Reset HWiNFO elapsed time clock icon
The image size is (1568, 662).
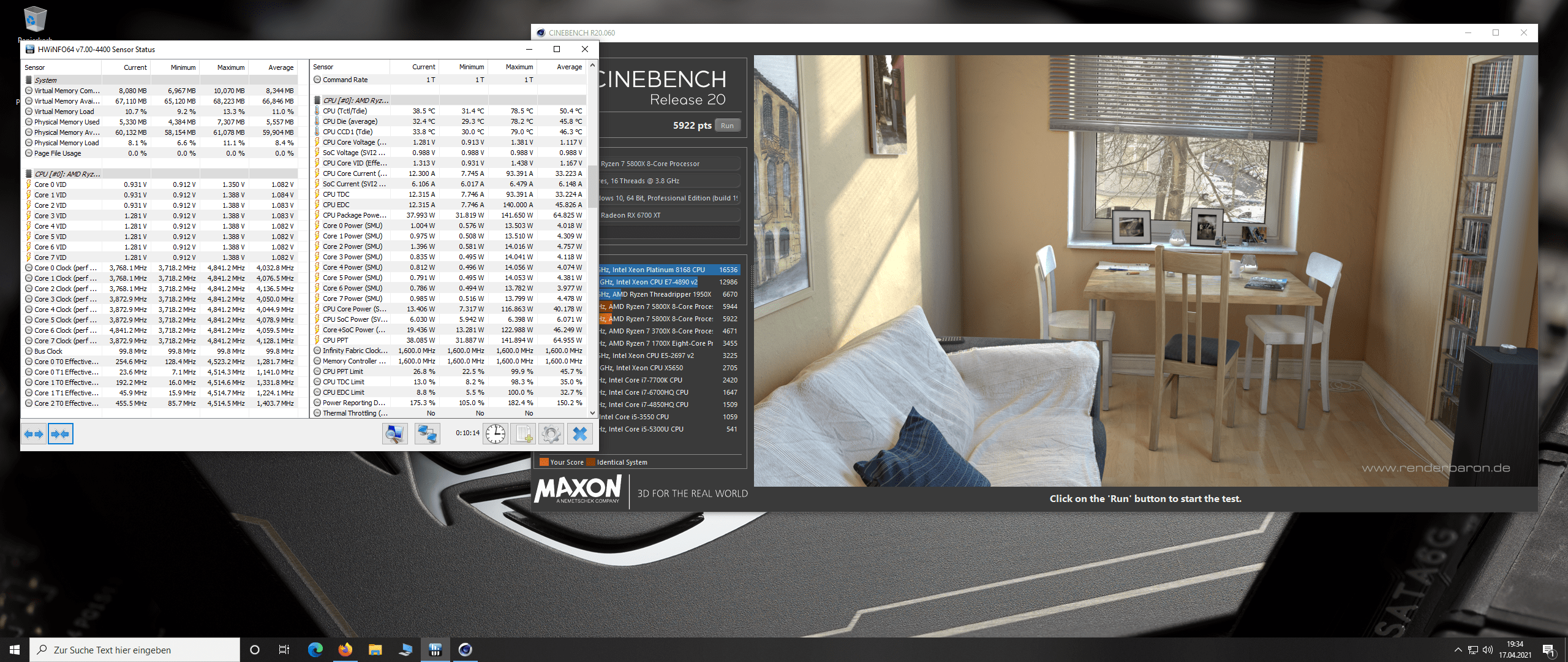[495, 434]
